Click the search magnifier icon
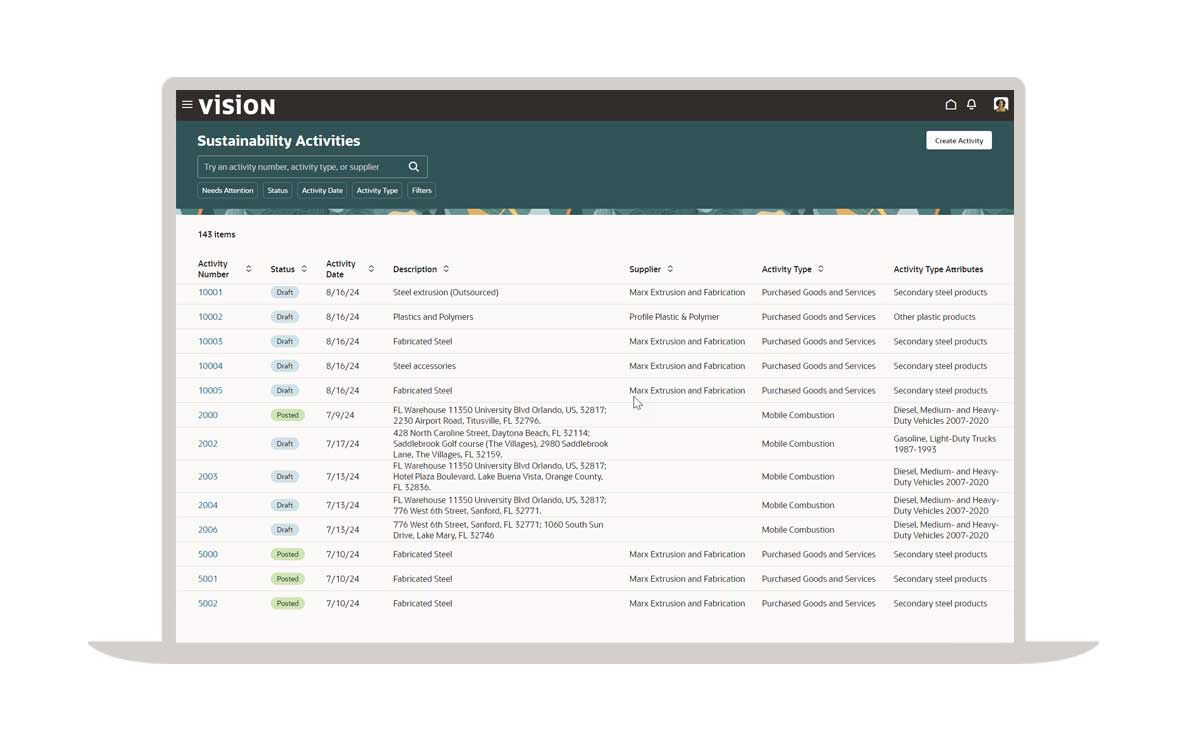1187x742 pixels. point(414,167)
